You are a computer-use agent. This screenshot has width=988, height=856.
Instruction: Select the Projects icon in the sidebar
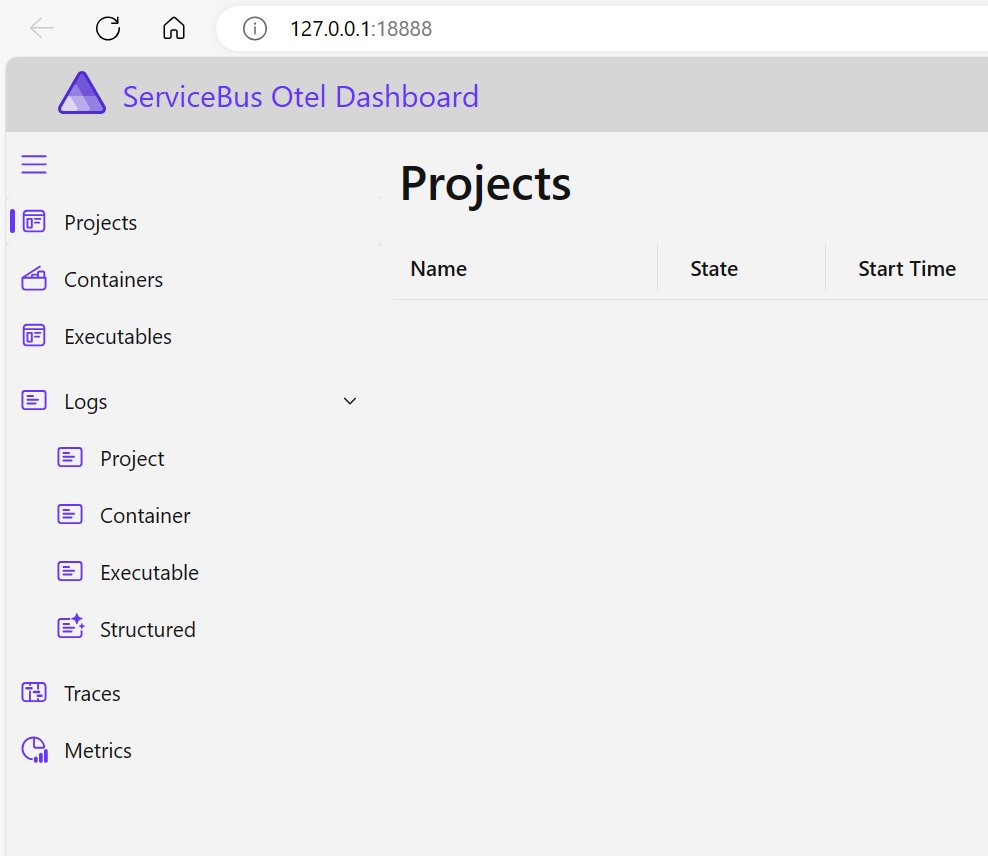[33, 222]
